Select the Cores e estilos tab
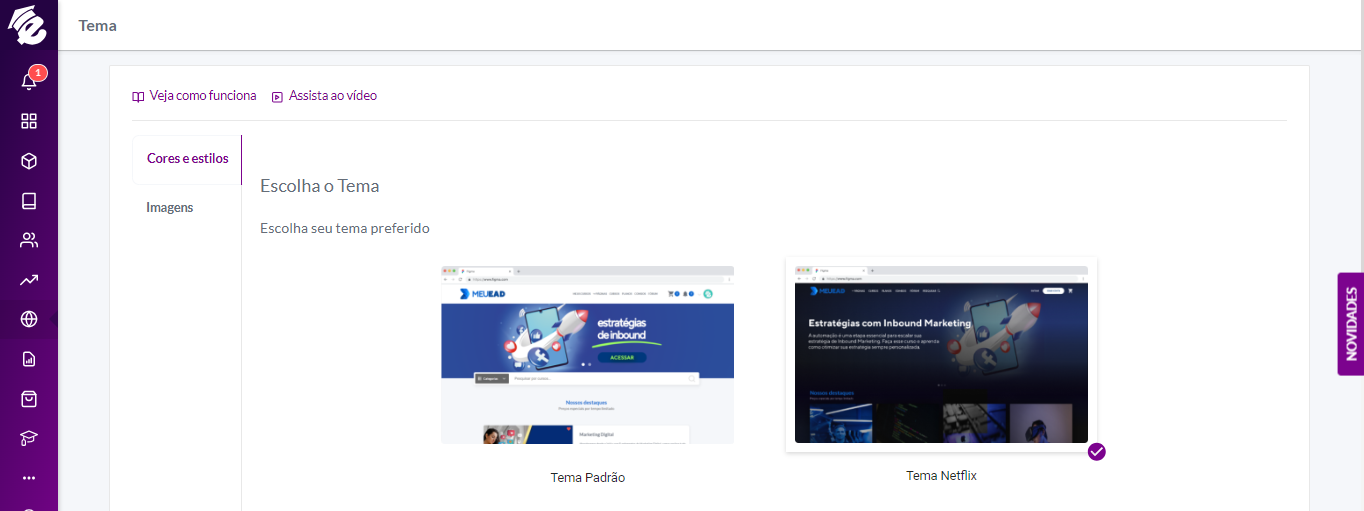 pyautogui.click(x=187, y=159)
